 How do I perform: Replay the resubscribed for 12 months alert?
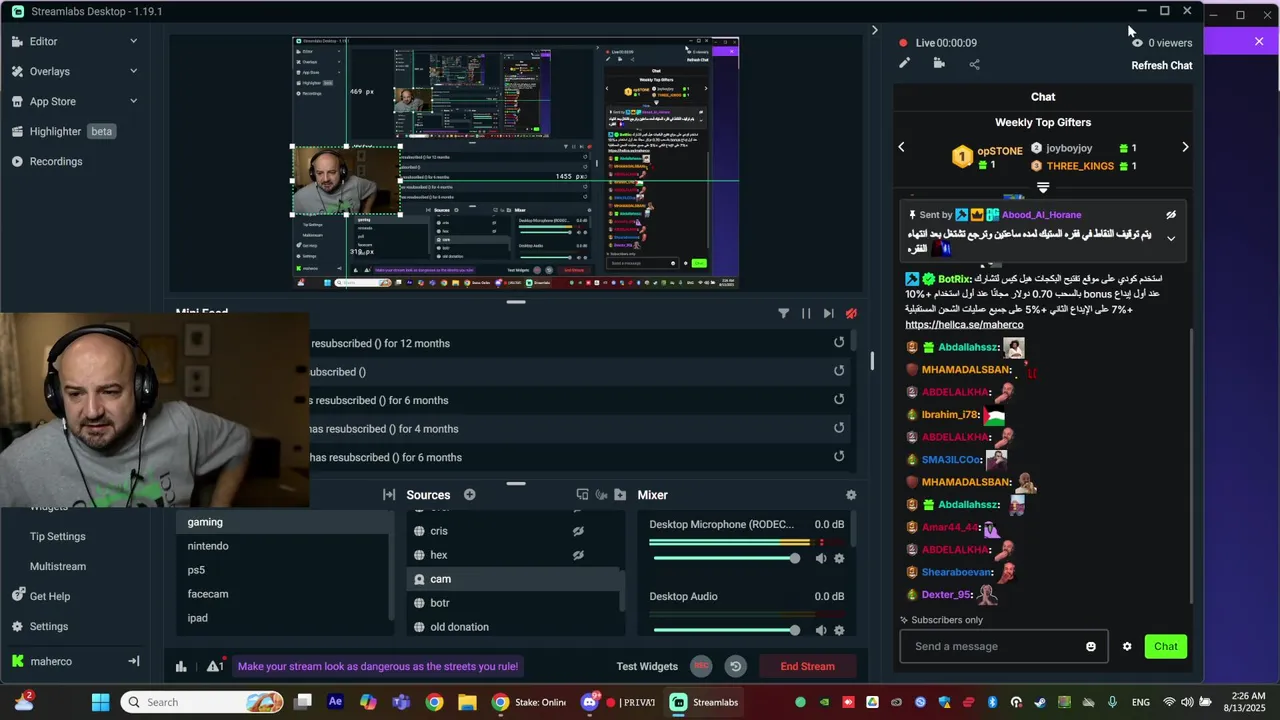click(x=839, y=343)
